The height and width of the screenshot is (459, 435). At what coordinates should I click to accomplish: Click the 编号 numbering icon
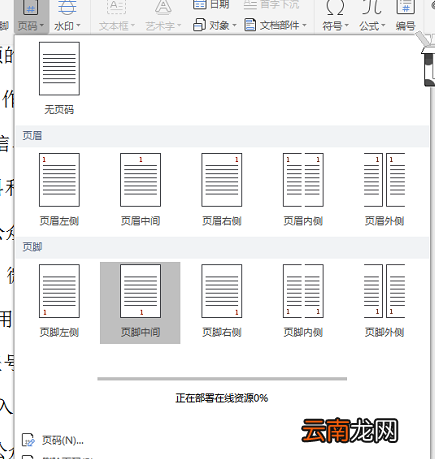pyautogui.click(x=406, y=7)
